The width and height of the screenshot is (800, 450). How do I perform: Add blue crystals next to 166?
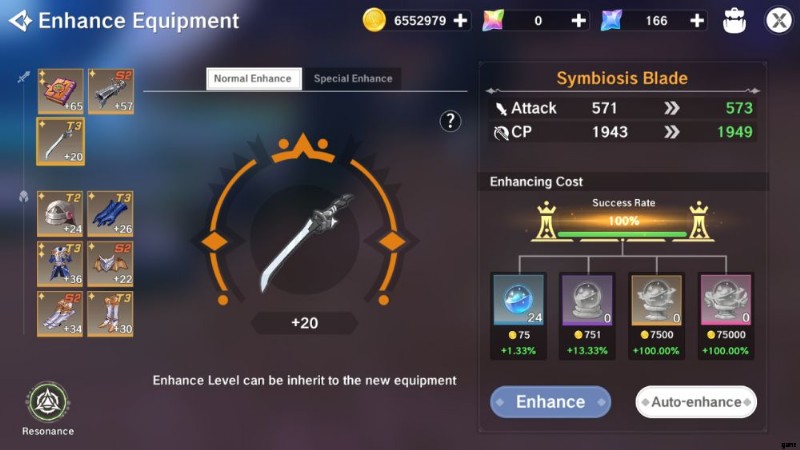697,20
